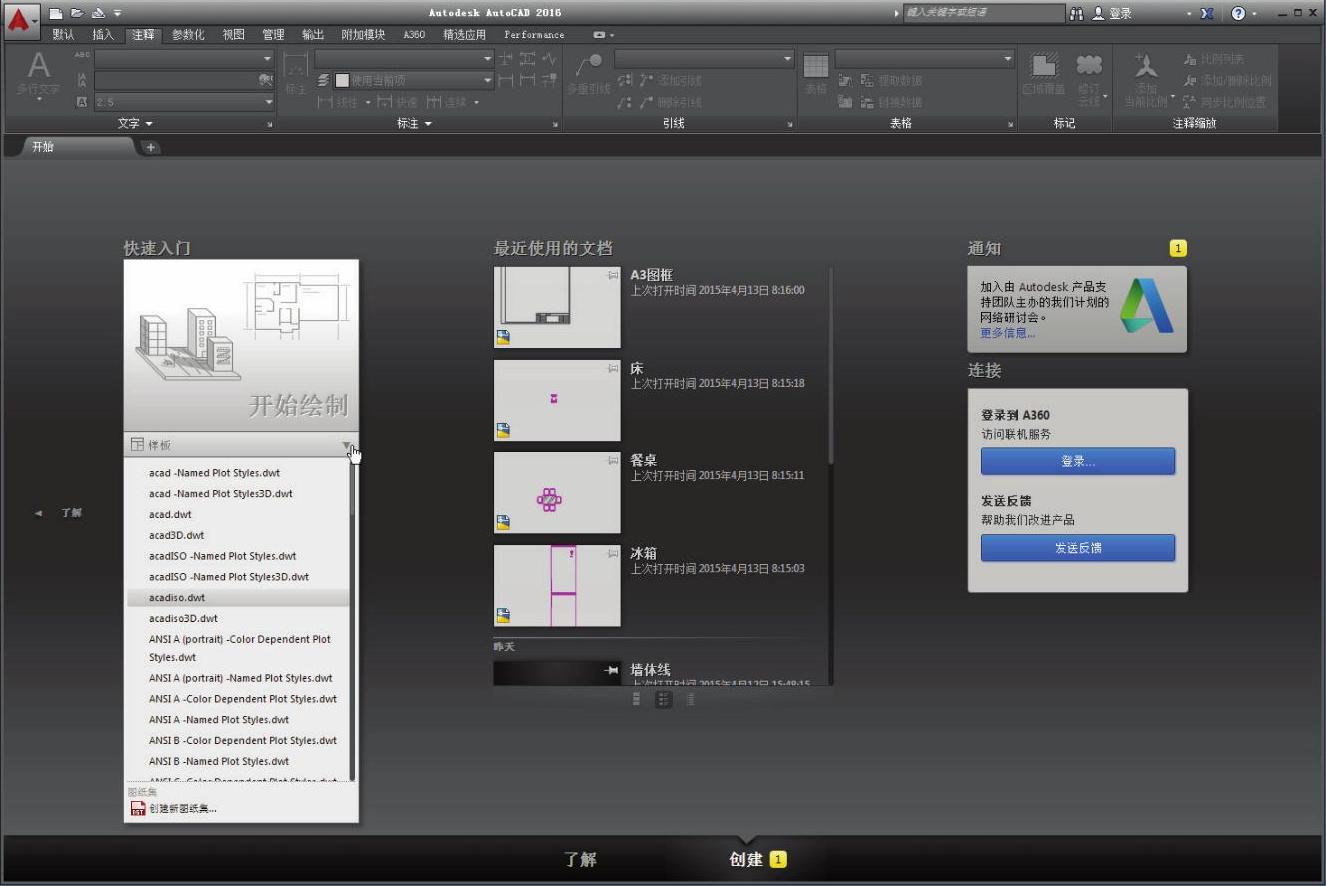Select the small thumbnail view icon below recent documents
The width and height of the screenshot is (1326, 886).
coord(637,700)
